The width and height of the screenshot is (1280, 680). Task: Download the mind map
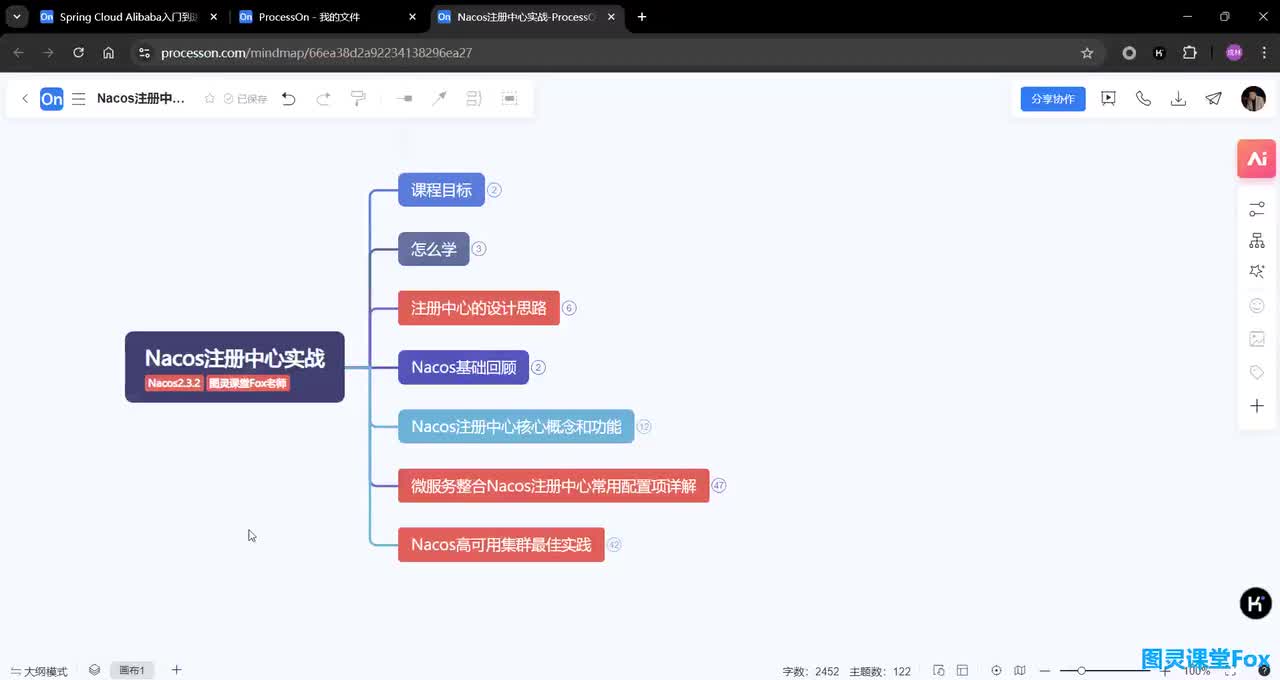1178,98
